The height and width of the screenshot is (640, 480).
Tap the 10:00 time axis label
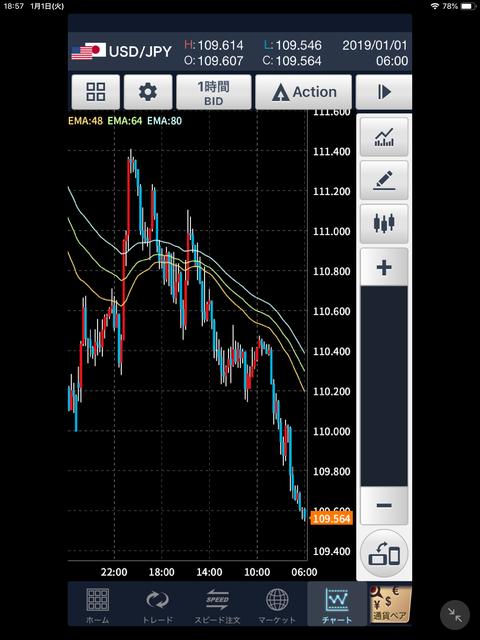point(257,572)
